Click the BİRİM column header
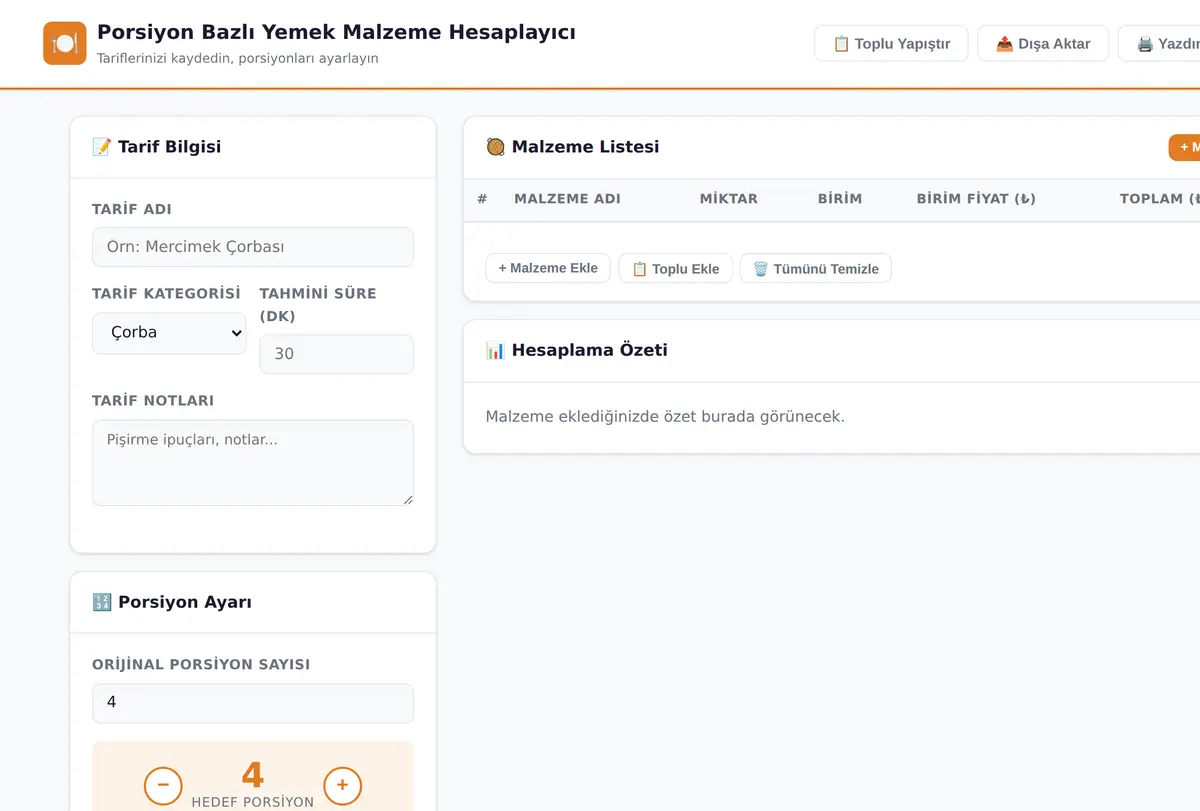The height and width of the screenshot is (811, 1200). pyautogui.click(x=840, y=199)
